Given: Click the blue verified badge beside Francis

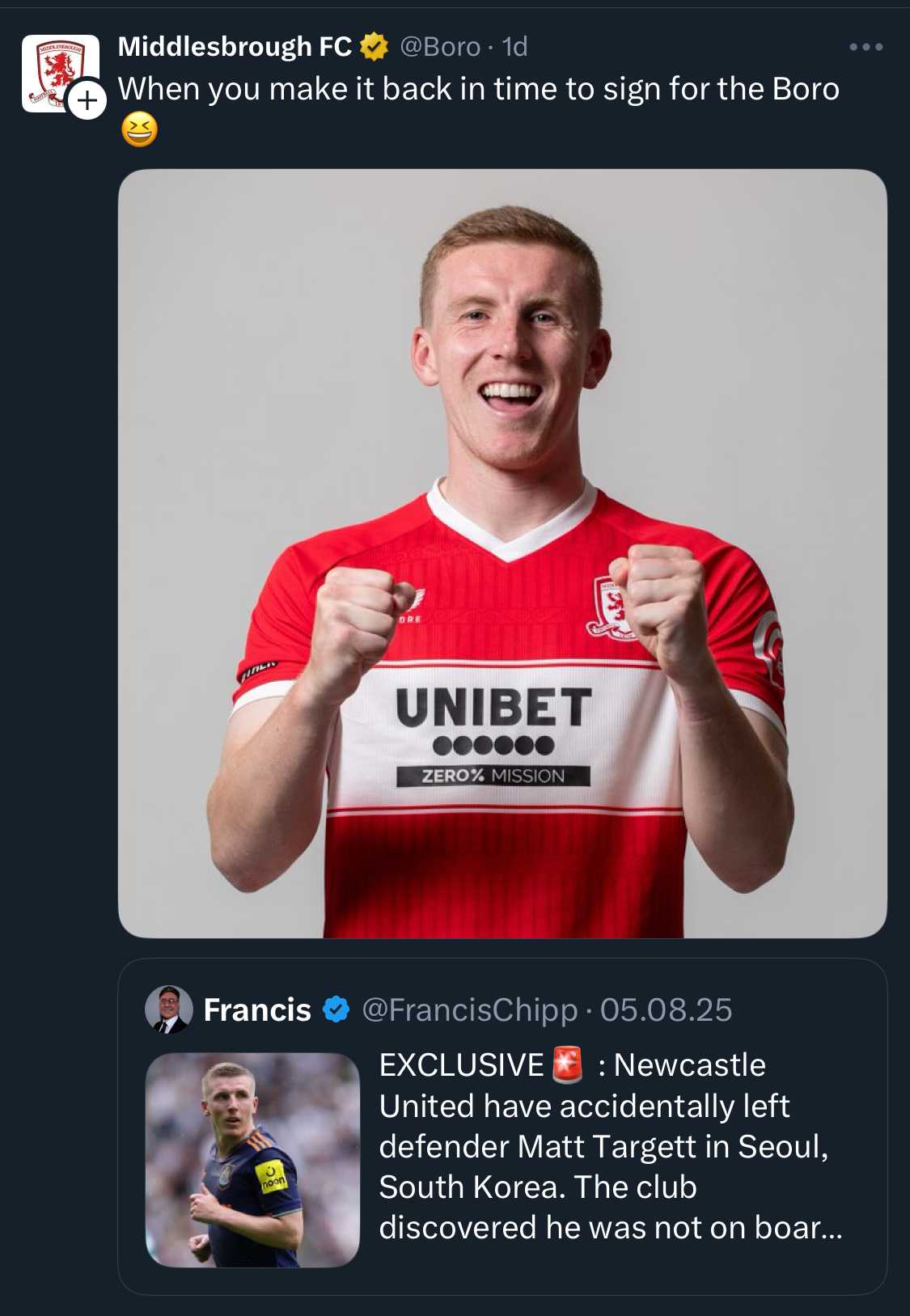Looking at the screenshot, I should coord(336,1009).
